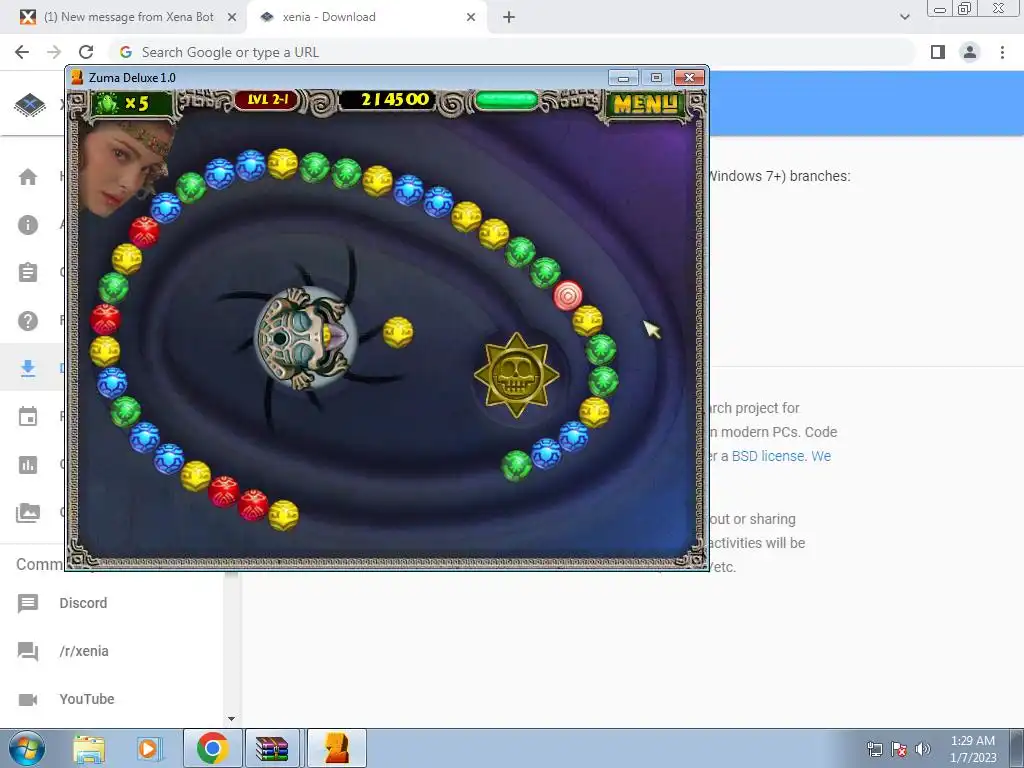Open WinRAR from the taskbar
Viewport: 1024px width, 768px height.
coord(272,748)
